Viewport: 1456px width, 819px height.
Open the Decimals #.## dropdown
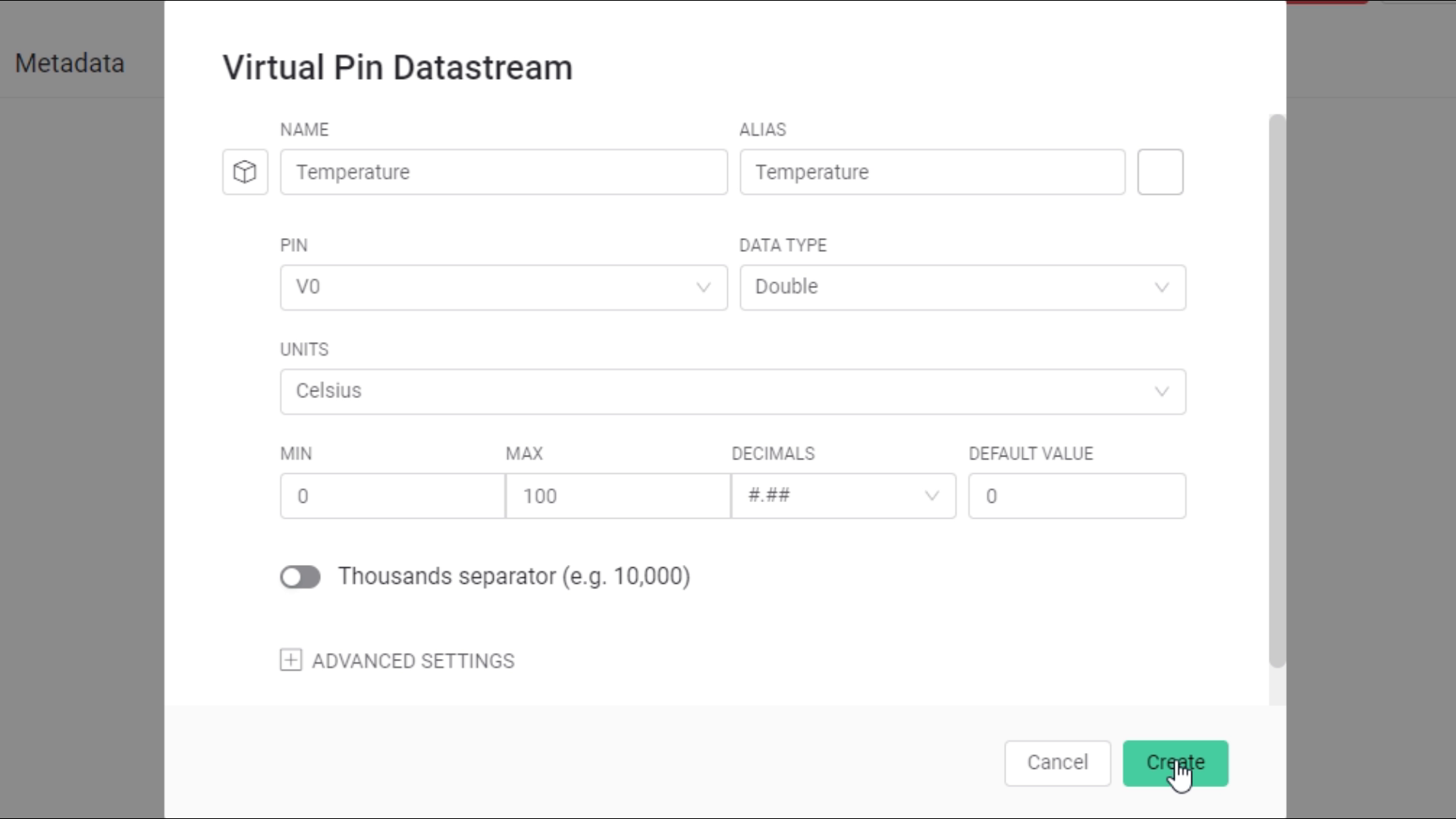click(843, 496)
